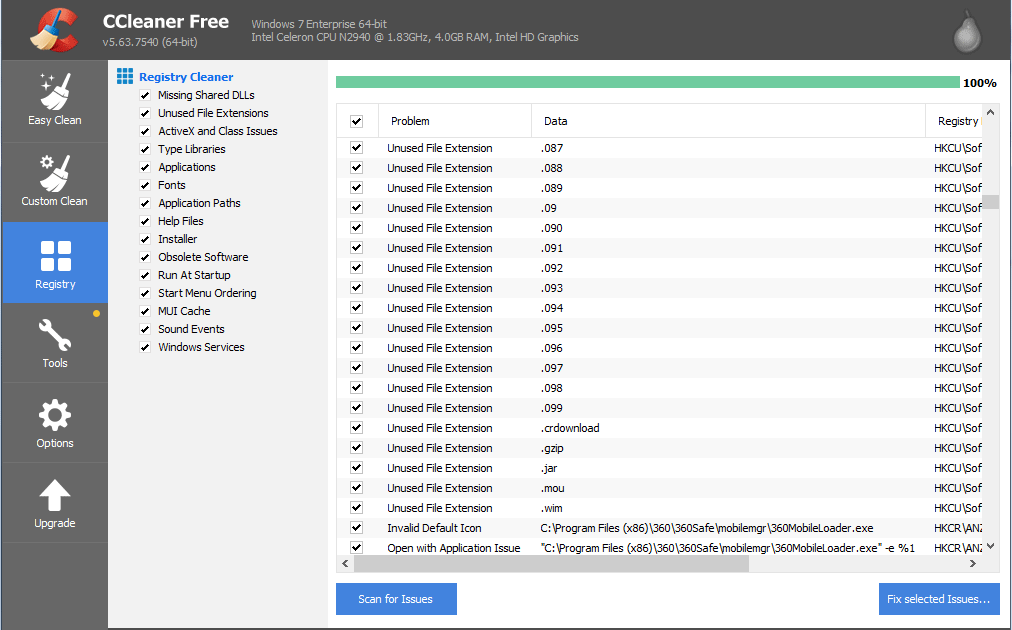Screen dimensions: 1012x630
Task: Open the Options gear section
Action: [55, 423]
